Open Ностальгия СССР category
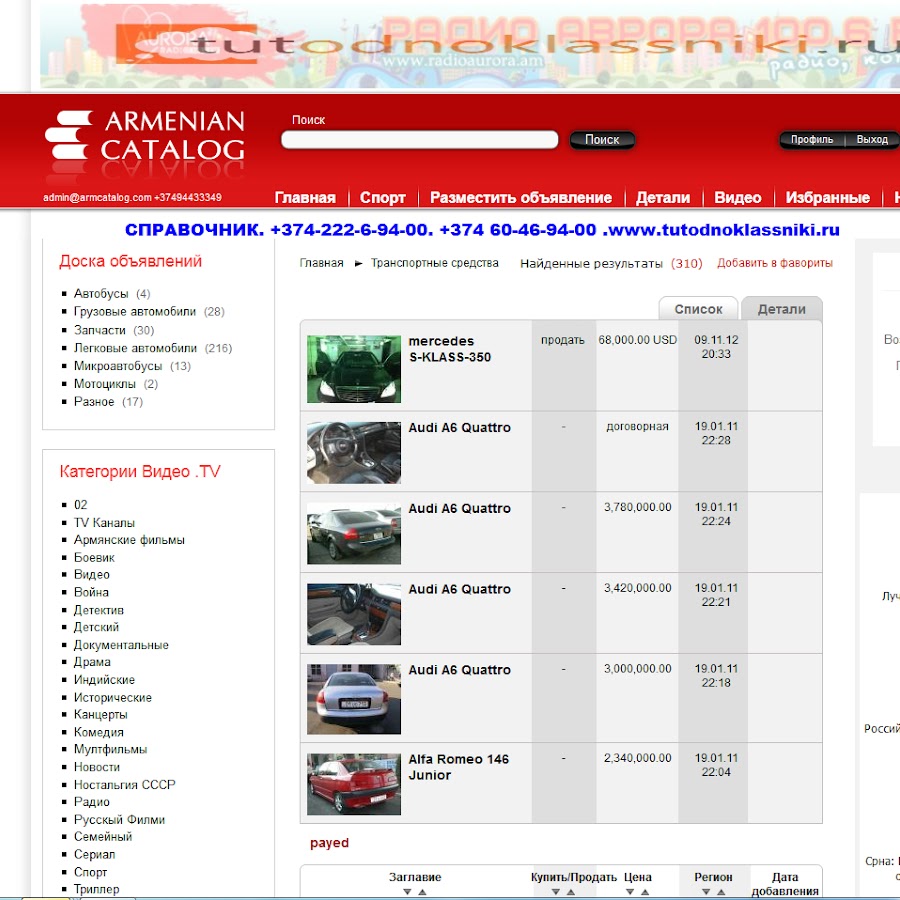Viewport: 900px width, 900px height. click(125, 784)
